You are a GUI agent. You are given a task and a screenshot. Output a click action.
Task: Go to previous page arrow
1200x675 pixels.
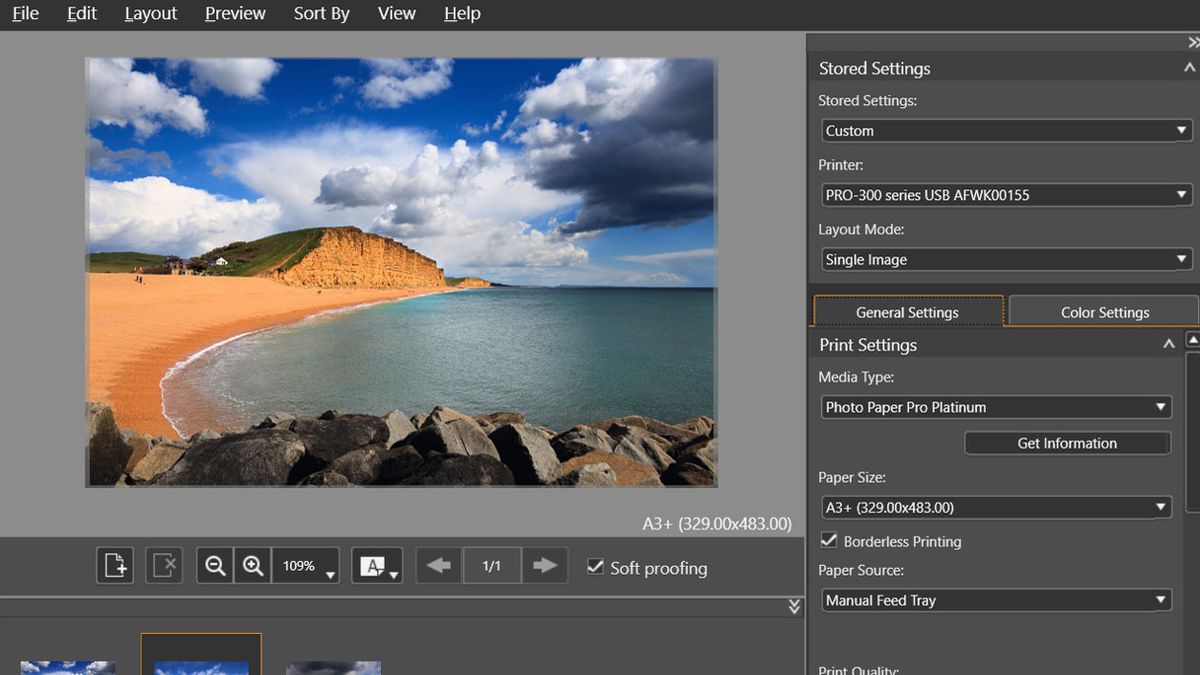[x=439, y=566]
